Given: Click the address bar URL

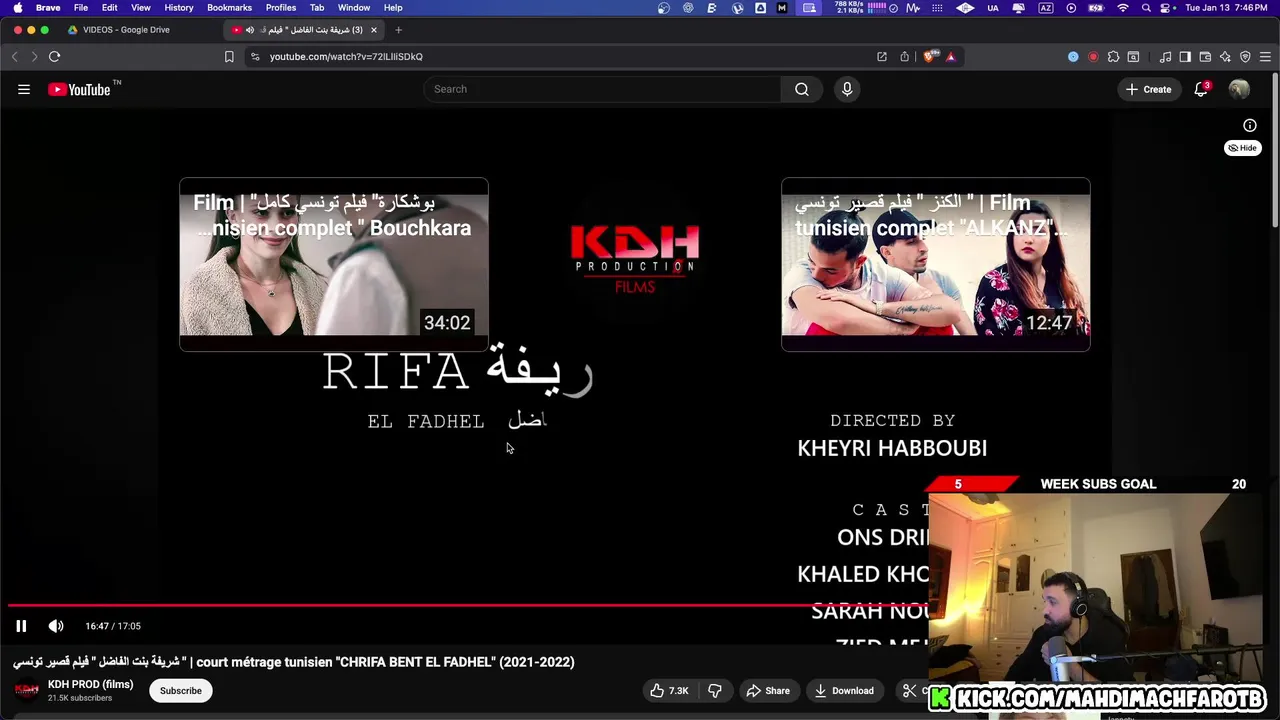Looking at the screenshot, I should pos(346,57).
